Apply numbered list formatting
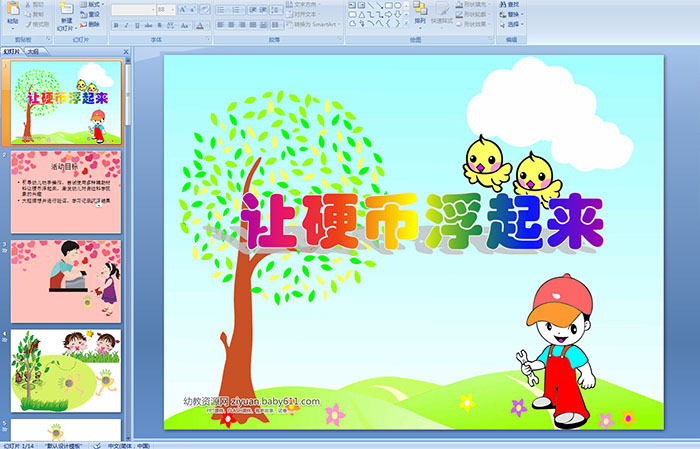Screen dimensions: 700x449 237,10
